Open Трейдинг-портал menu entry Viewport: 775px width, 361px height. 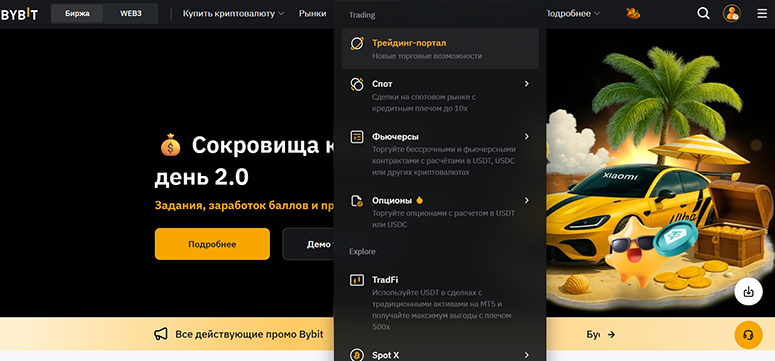click(x=440, y=49)
